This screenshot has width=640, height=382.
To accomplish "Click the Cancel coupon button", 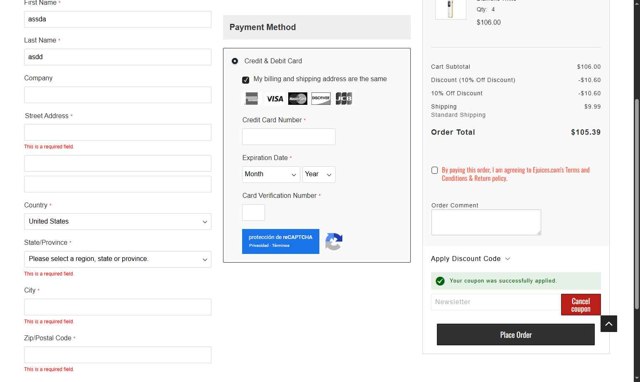I will 580,305.
